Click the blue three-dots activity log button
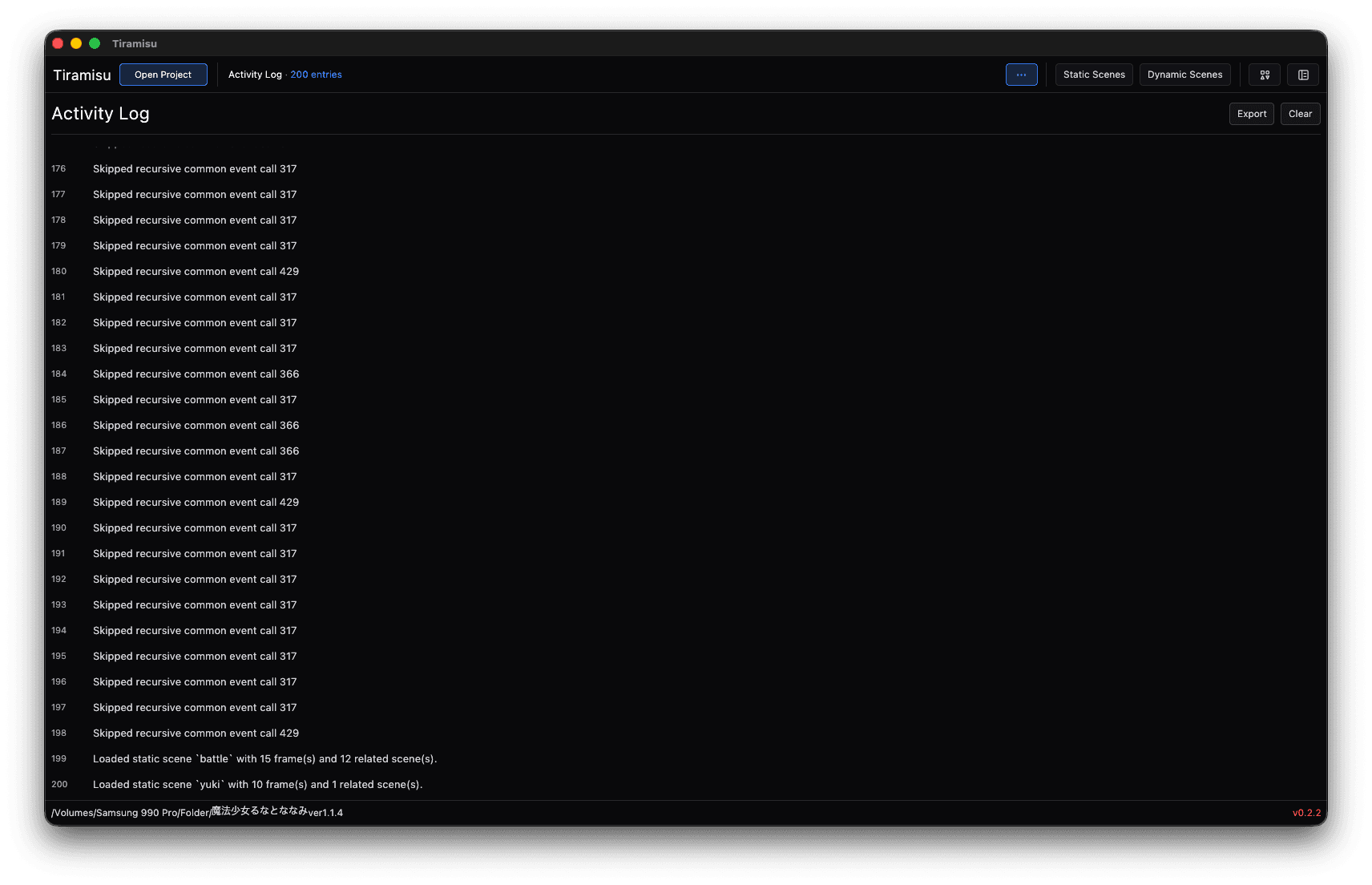The height and width of the screenshot is (885, 1372). pyautogui.click(x=1021, y=75)
